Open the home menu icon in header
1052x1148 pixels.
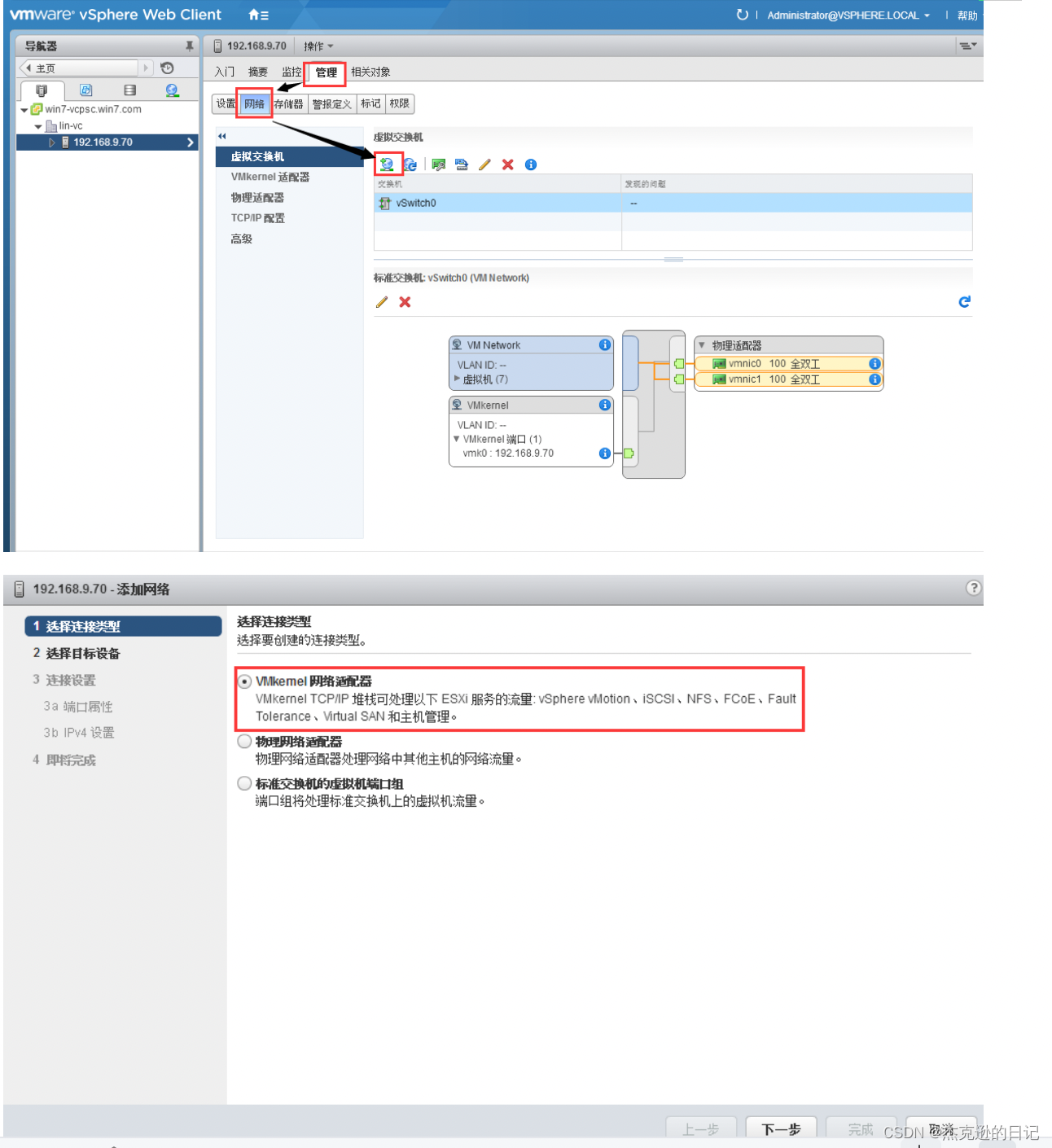pos(258,15)
